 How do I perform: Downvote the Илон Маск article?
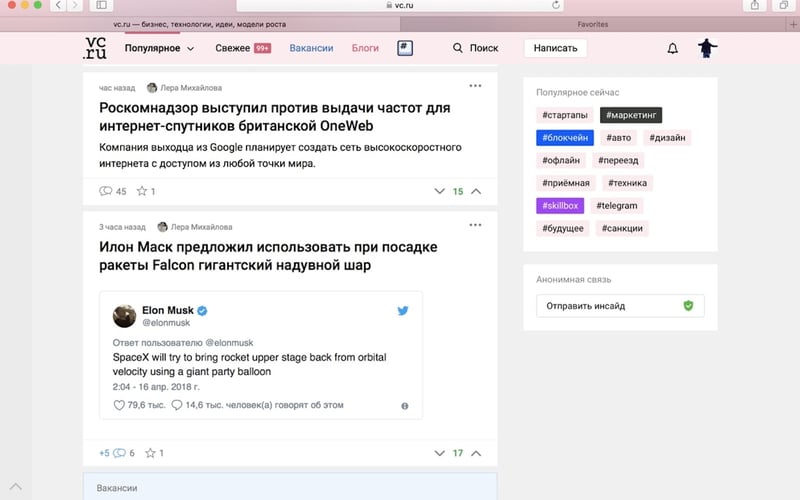[x=439, y=453]
